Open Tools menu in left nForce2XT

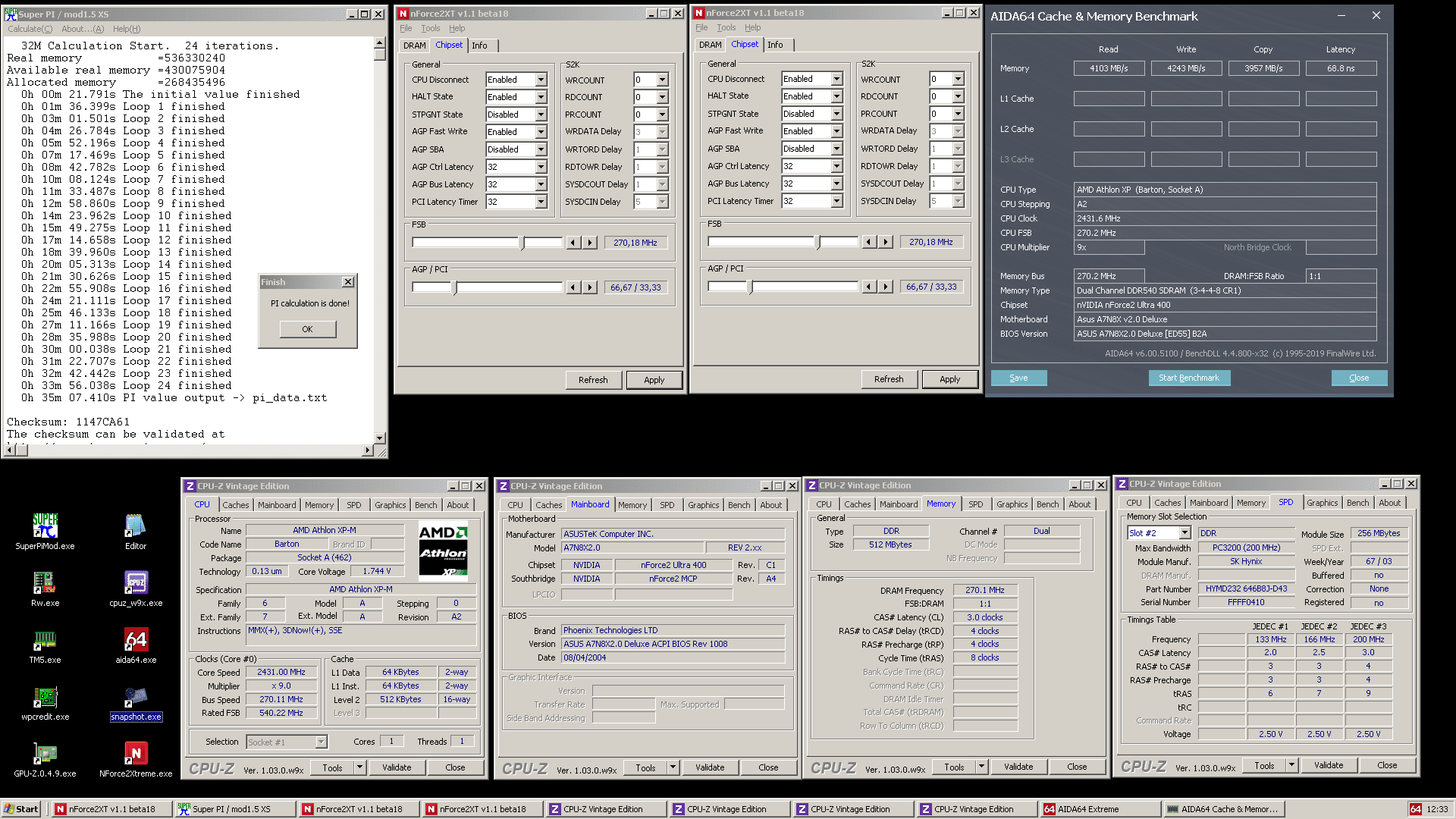430,28
